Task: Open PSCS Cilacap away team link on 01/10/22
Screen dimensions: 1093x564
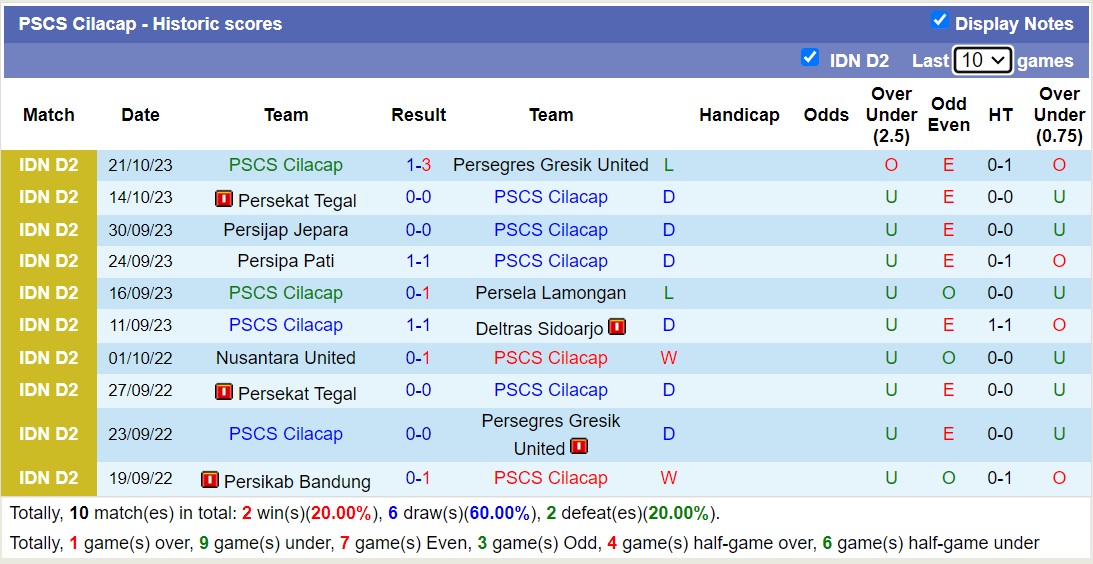Action: click(551, 358)
